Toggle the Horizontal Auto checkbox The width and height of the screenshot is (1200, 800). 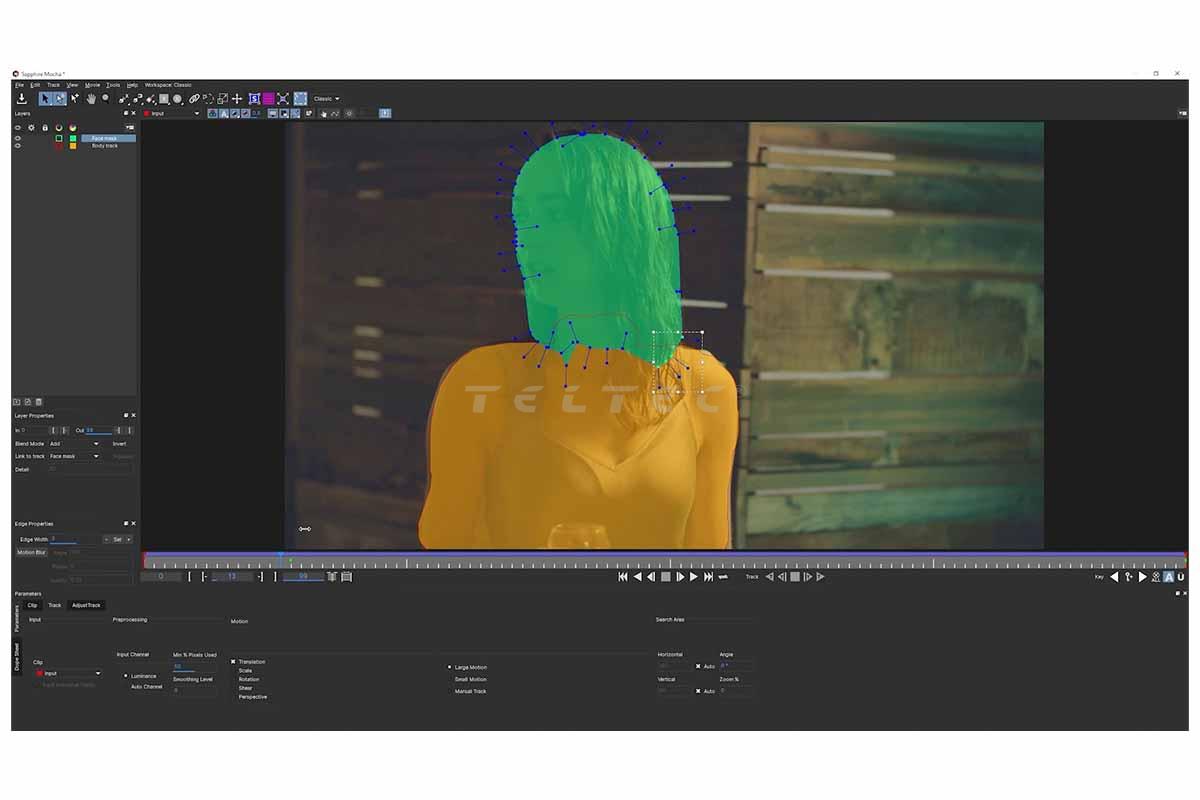tap(698, 666)
